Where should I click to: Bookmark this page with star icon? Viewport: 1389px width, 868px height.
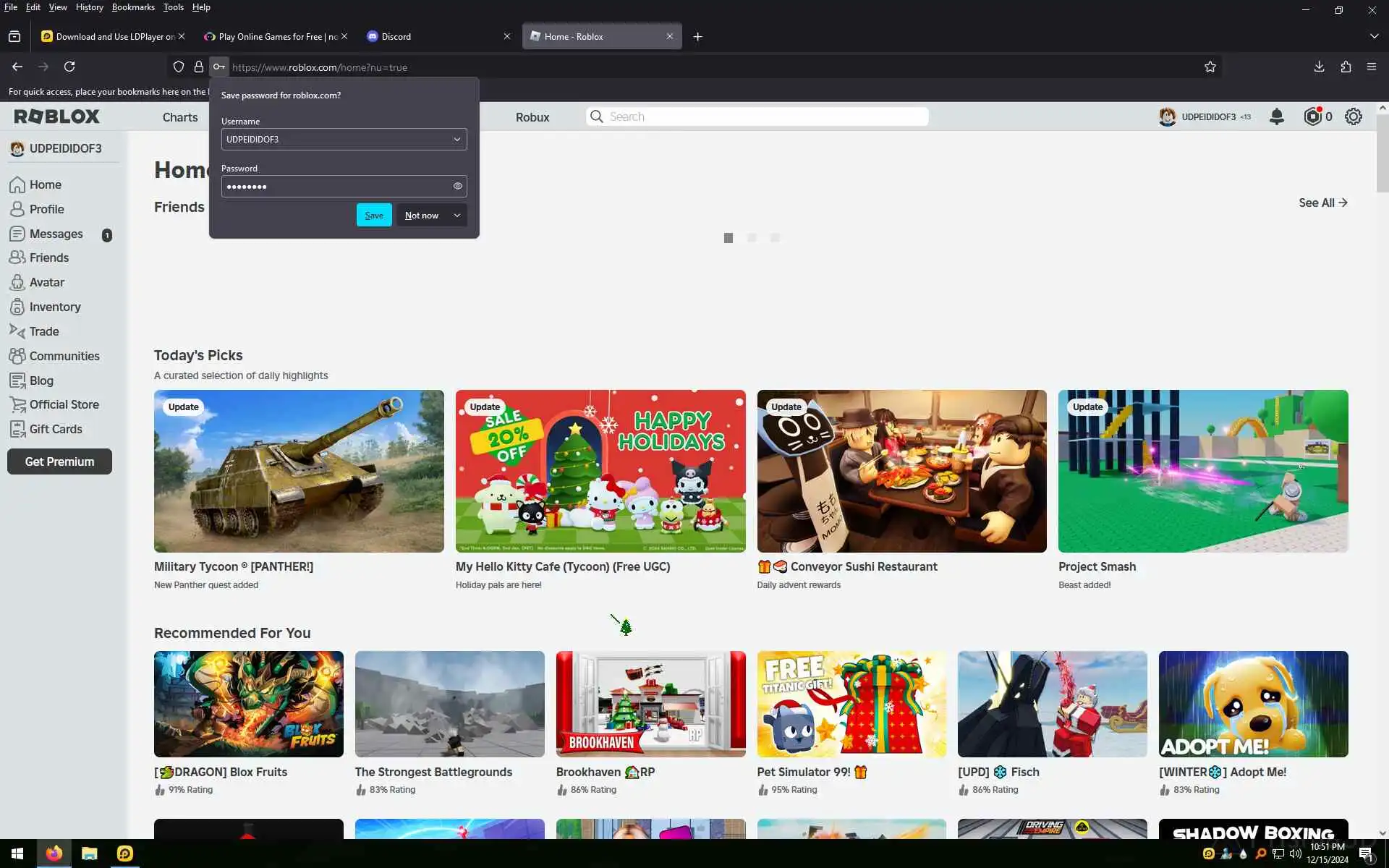(x=1210, y=67)
